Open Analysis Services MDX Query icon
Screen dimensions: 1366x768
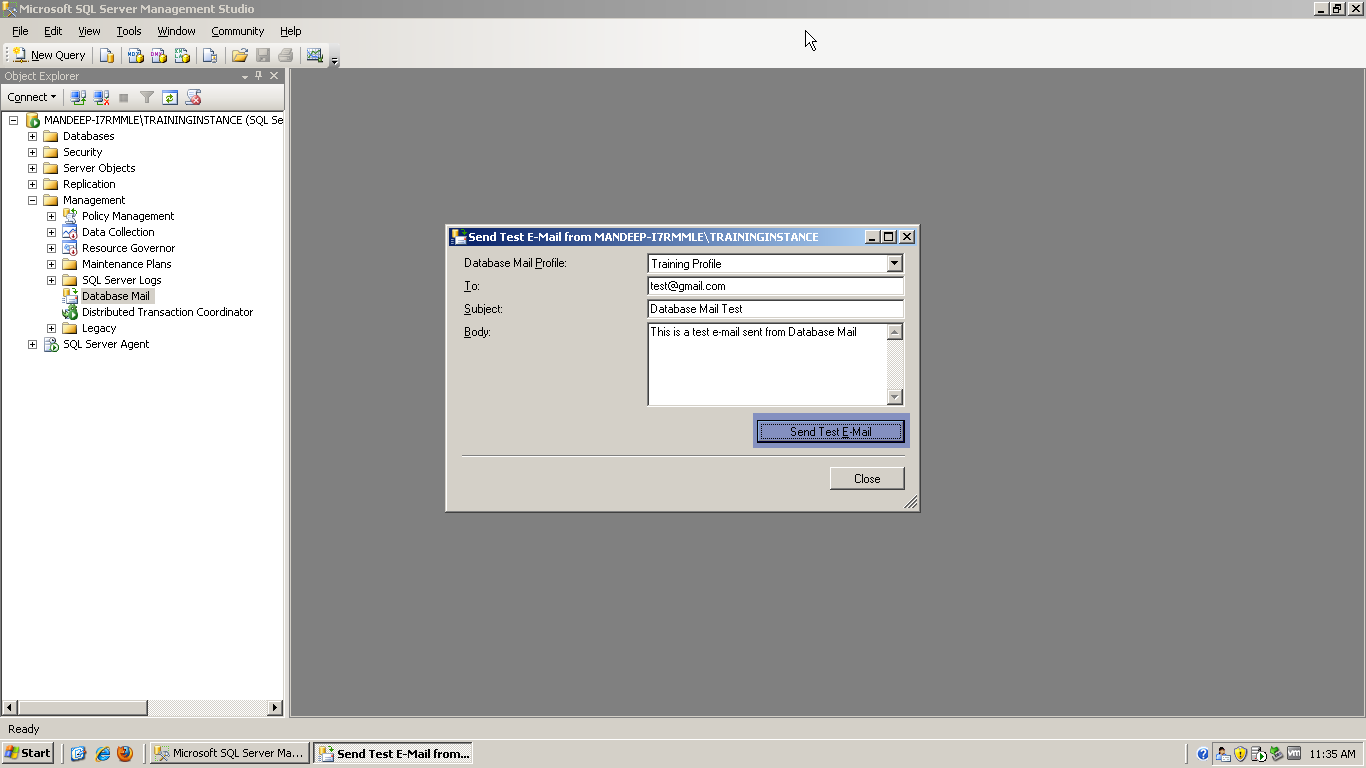(x=136, y=55)
